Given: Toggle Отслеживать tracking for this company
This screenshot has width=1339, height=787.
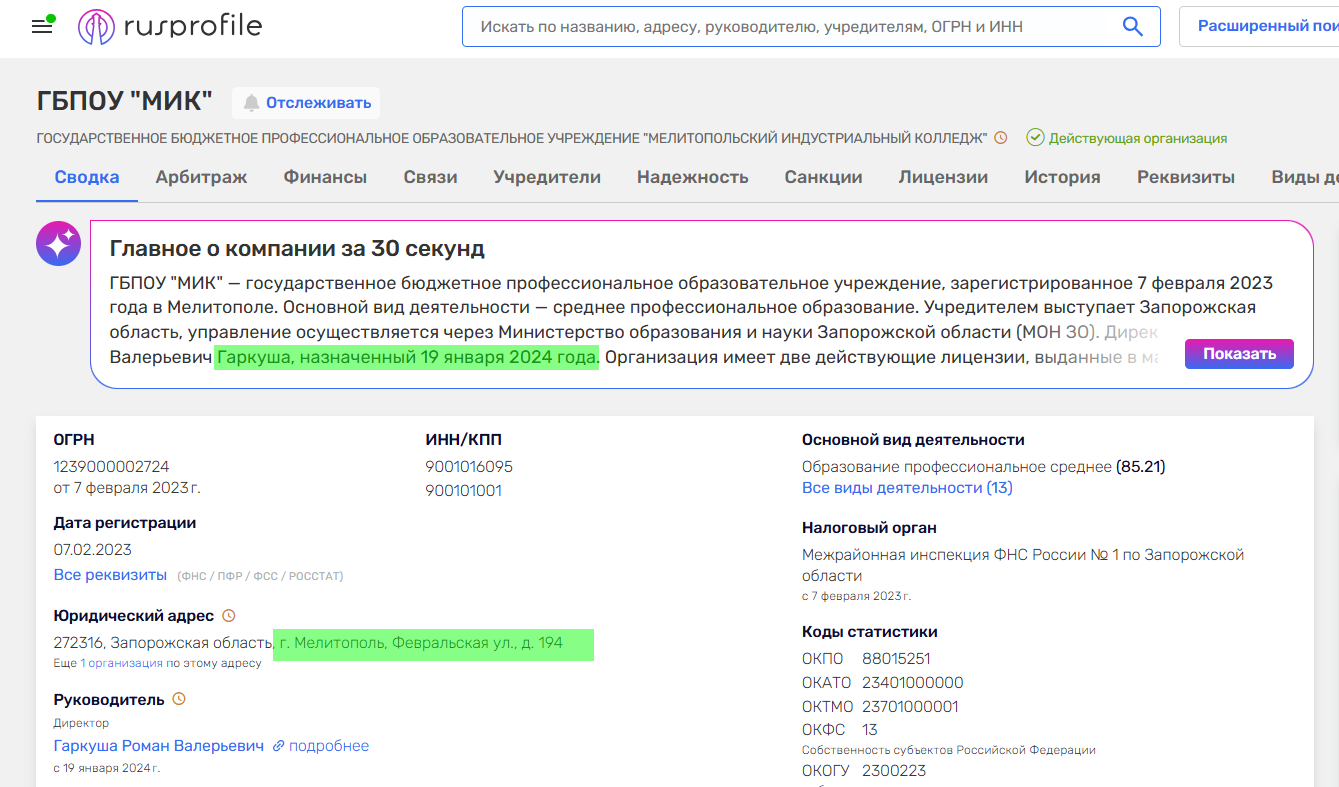Looking at the screenshot, I should point(306,103).
